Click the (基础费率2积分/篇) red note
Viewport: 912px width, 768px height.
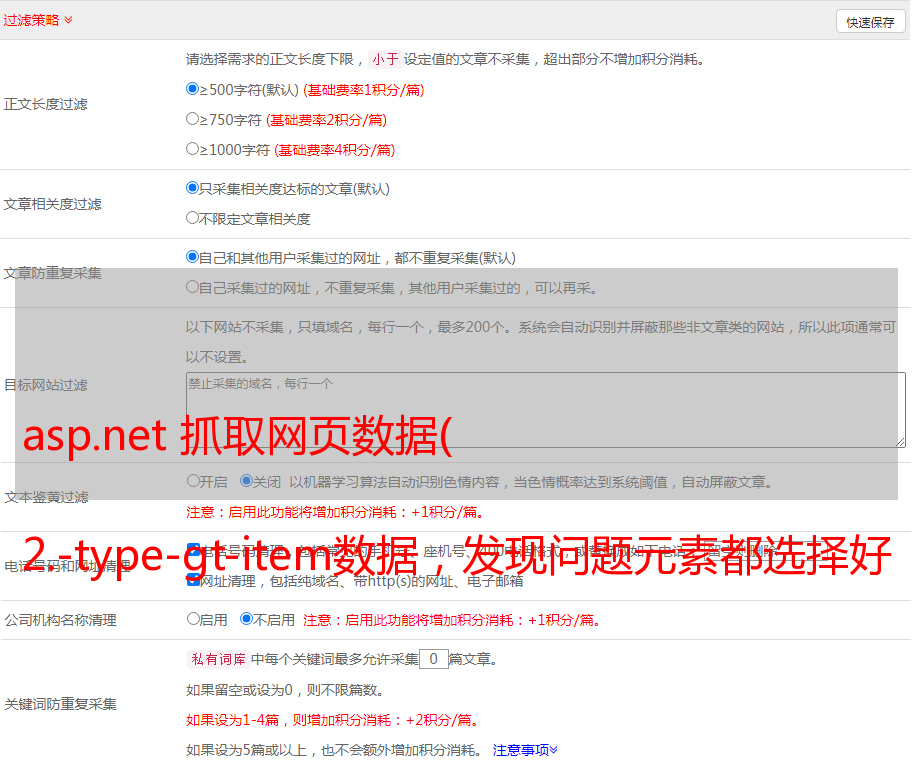(x=326, y=120)
